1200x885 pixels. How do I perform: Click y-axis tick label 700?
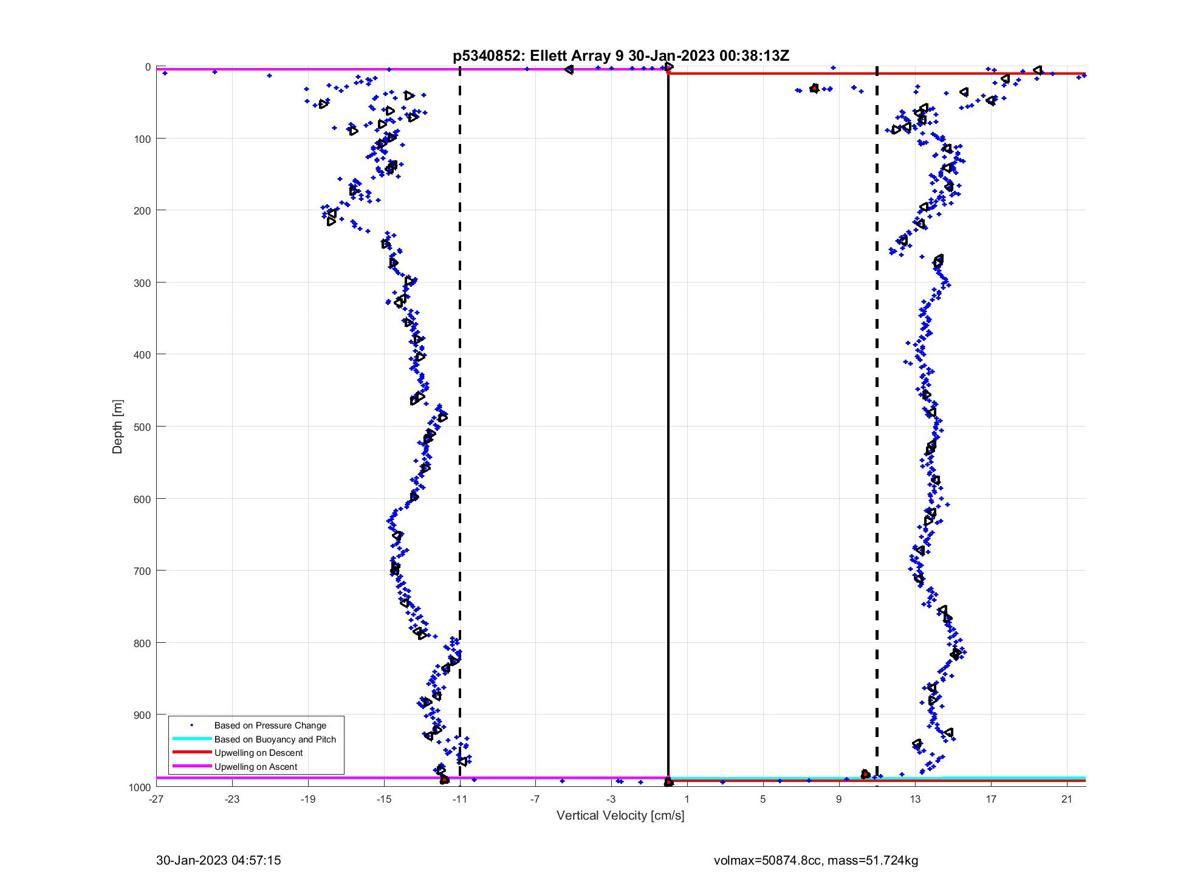pos(142,571)
